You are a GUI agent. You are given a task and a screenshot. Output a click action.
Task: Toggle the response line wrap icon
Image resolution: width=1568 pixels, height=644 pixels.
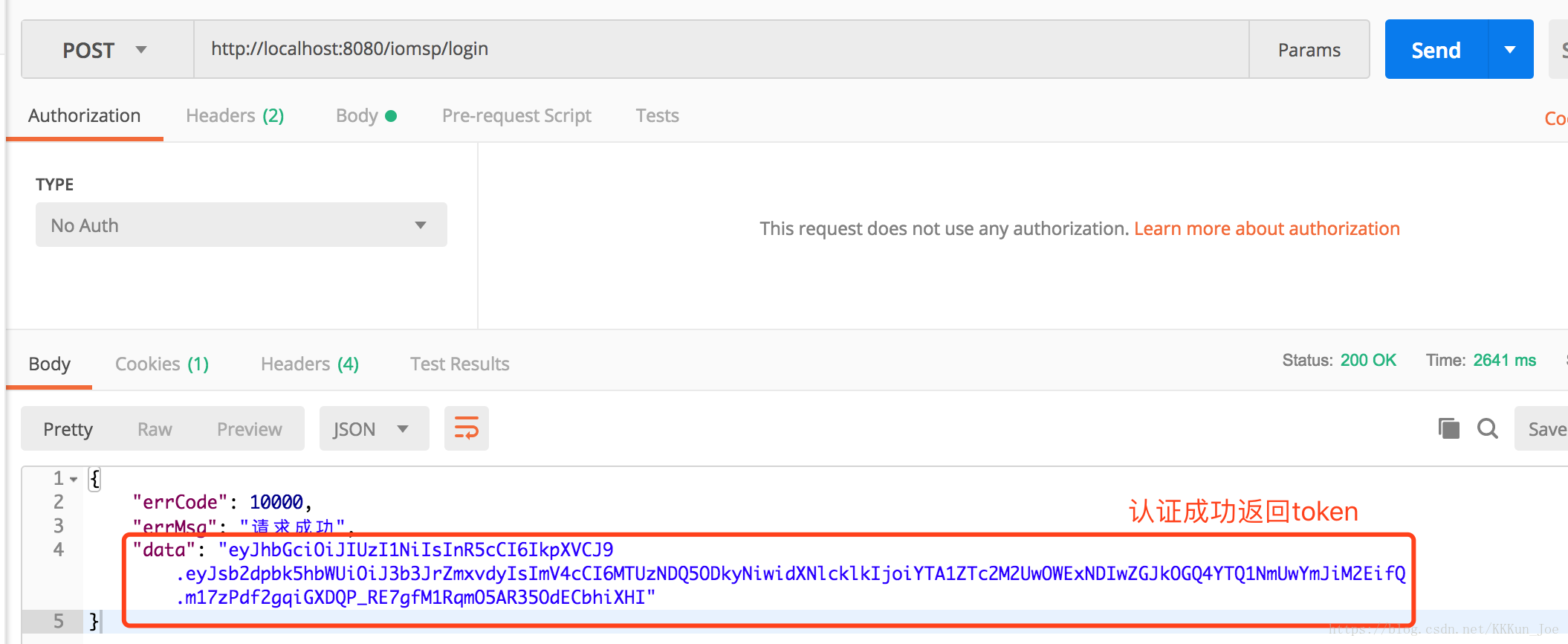pyautogui.click(x=466, y=428)
